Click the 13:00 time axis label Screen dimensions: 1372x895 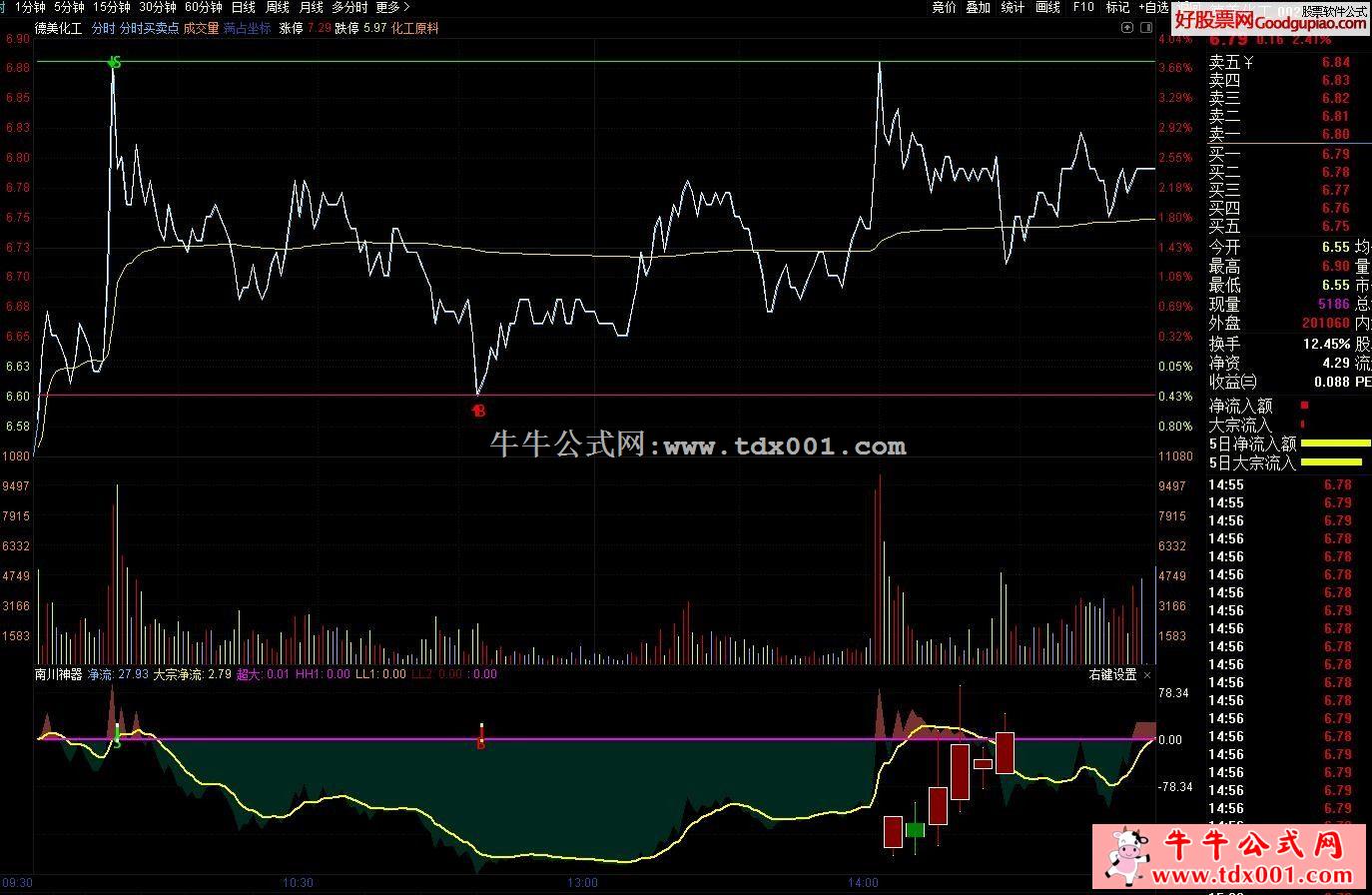pos(582,883)
